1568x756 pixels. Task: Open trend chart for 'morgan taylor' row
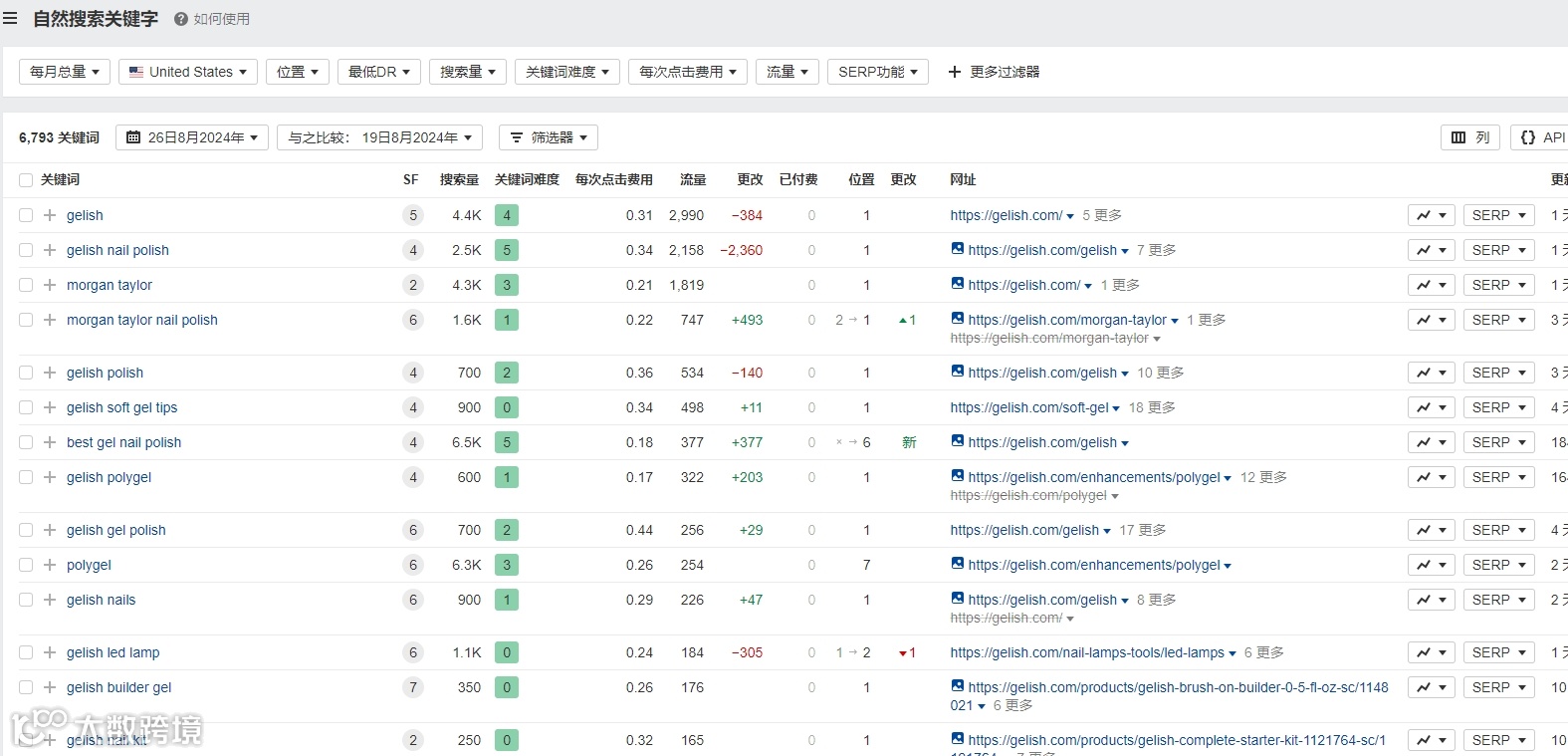pyautogui.click(x=1432, y=285)
